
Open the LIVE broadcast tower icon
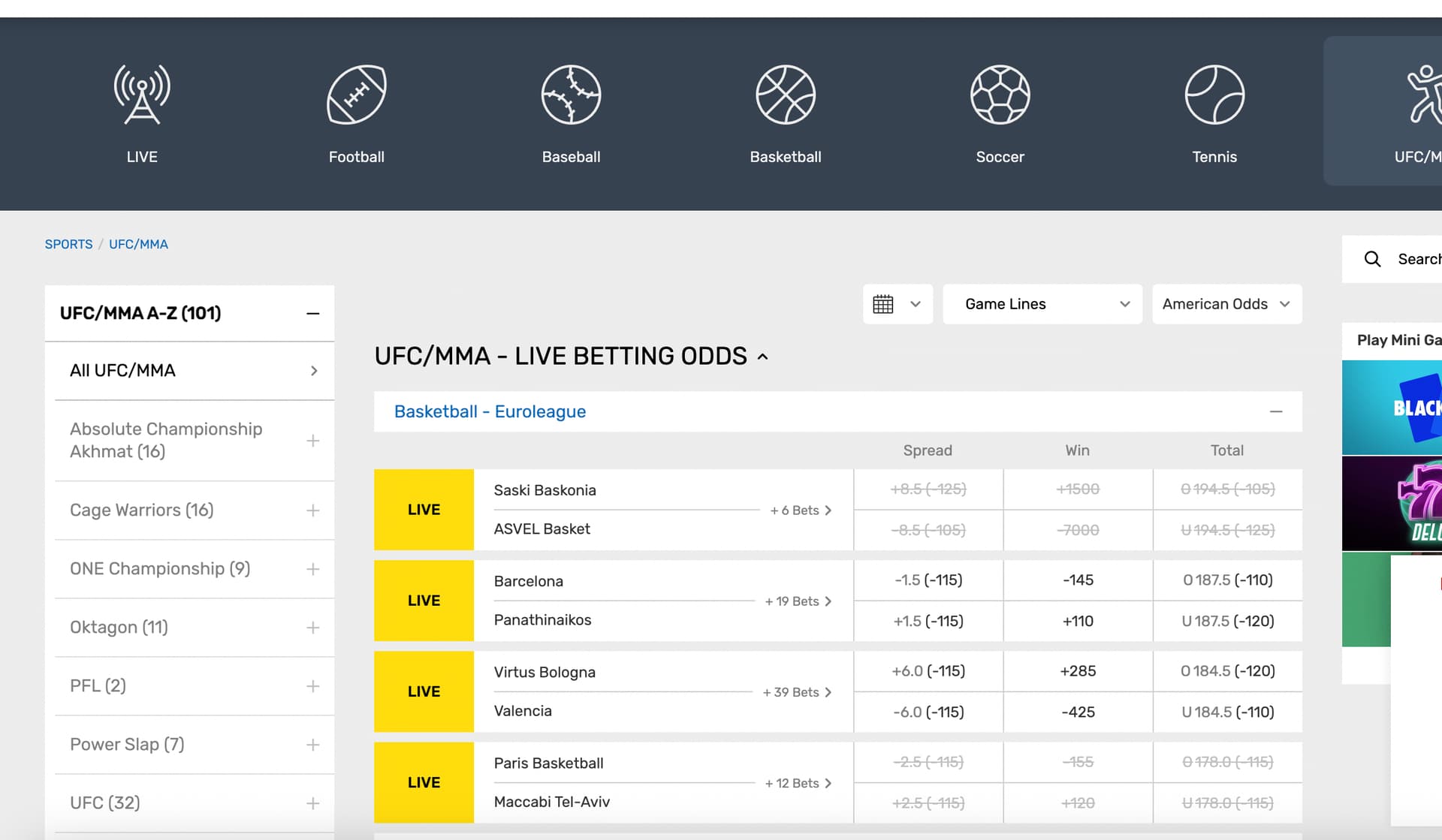click(142, 95)
